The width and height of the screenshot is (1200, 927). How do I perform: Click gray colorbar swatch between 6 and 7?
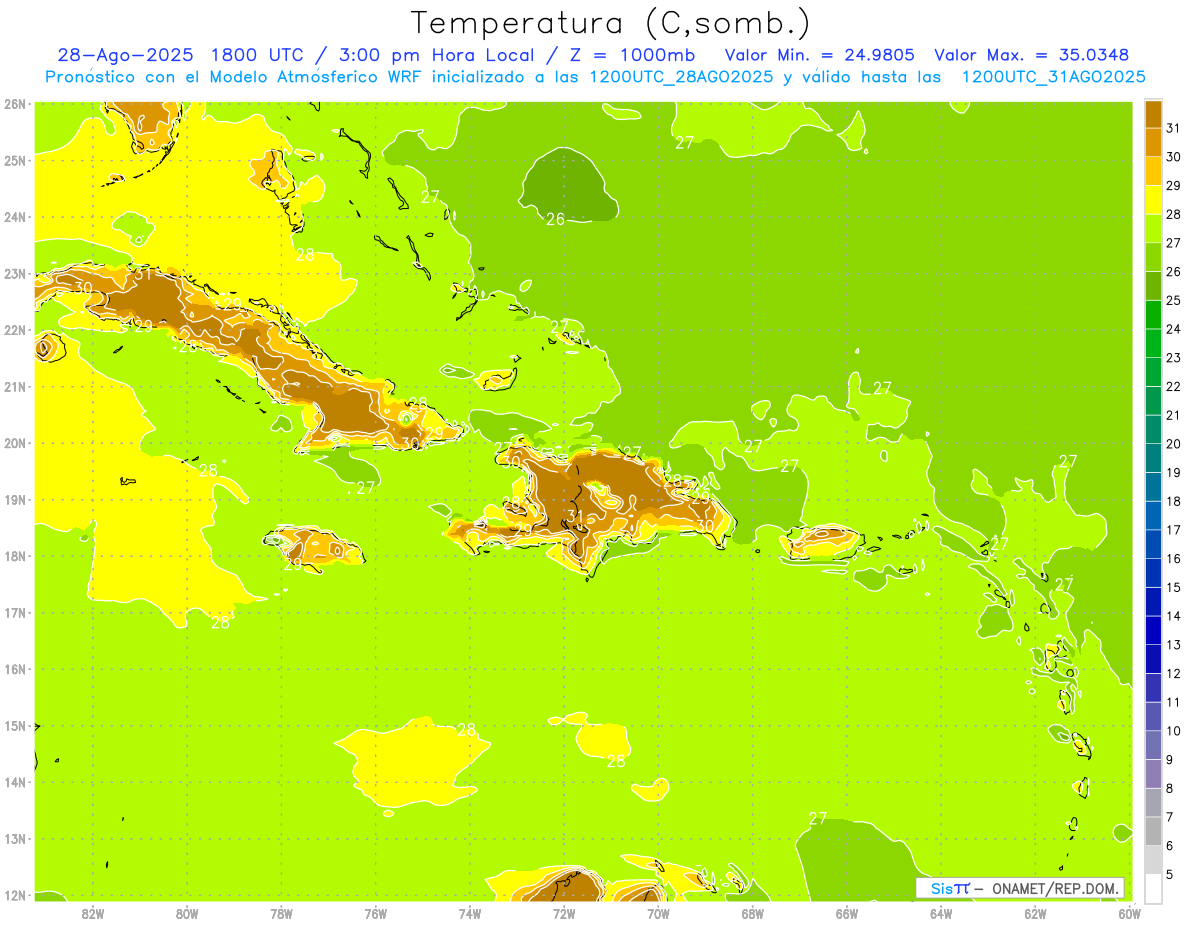1153,831
